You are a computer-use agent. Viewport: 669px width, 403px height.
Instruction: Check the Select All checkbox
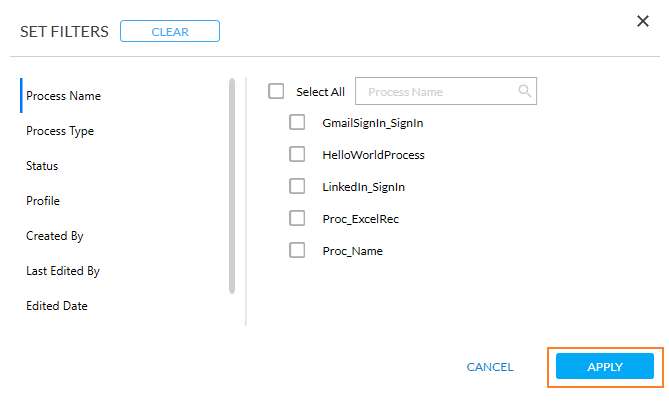tap(277, 91)
